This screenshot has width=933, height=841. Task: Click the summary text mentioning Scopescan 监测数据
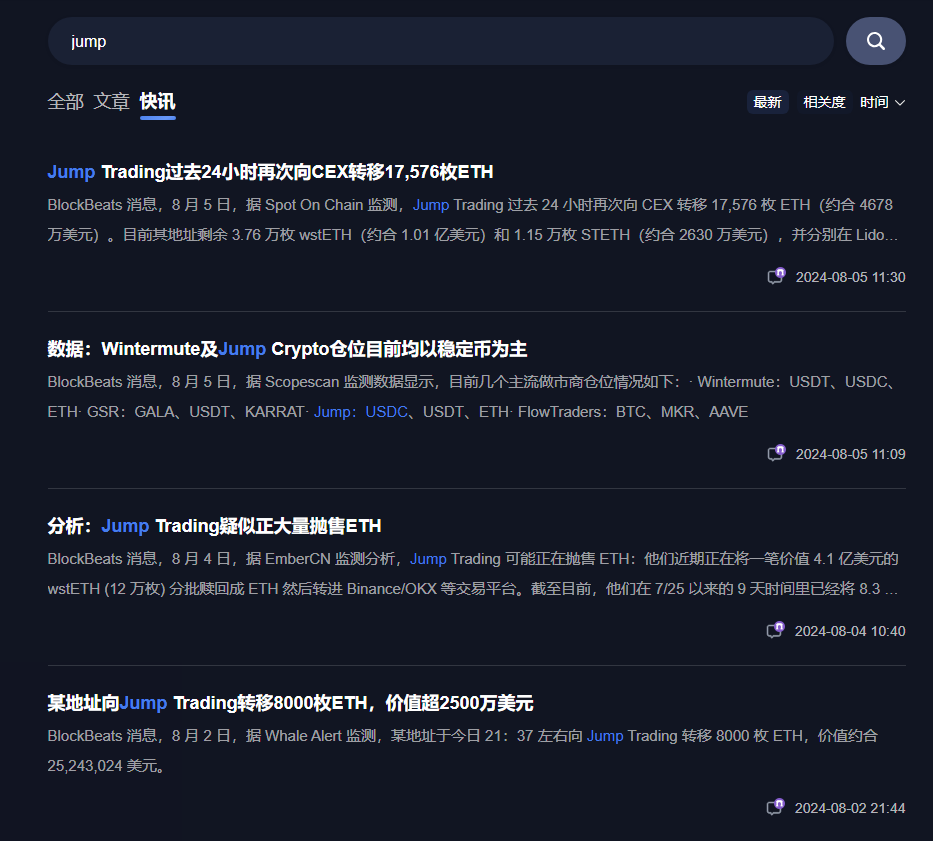[473, 396]
